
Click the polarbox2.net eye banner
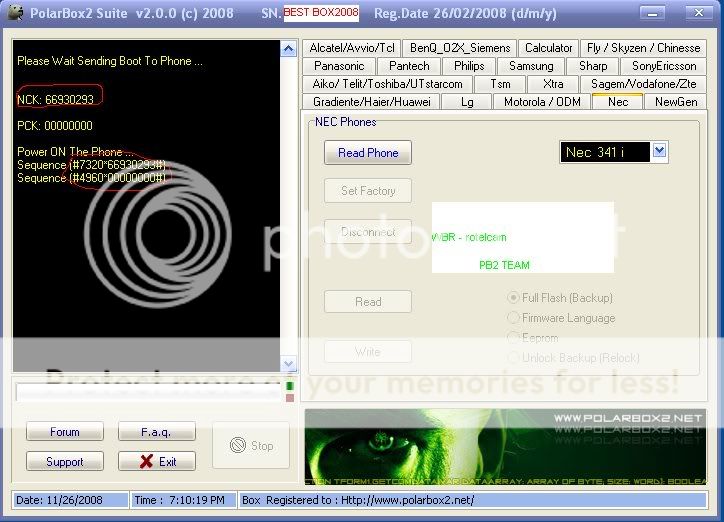point(505,446)
